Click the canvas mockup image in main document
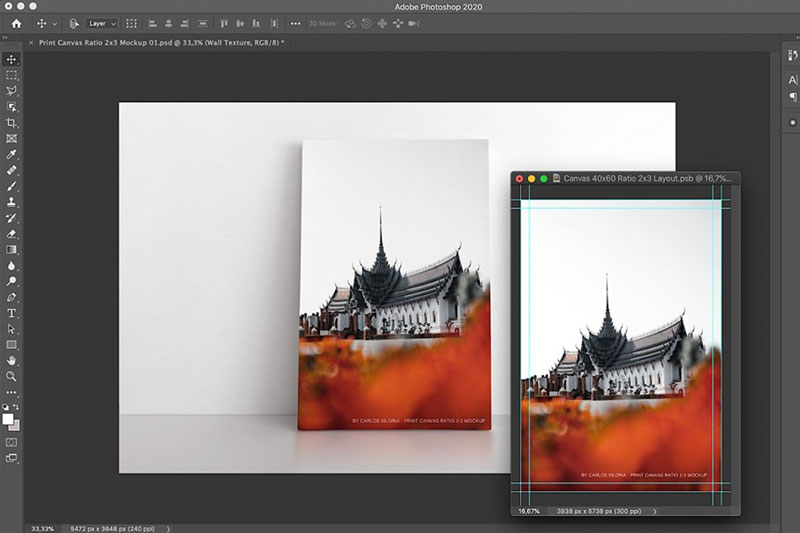The image size is (800, 533). (394, 285)
